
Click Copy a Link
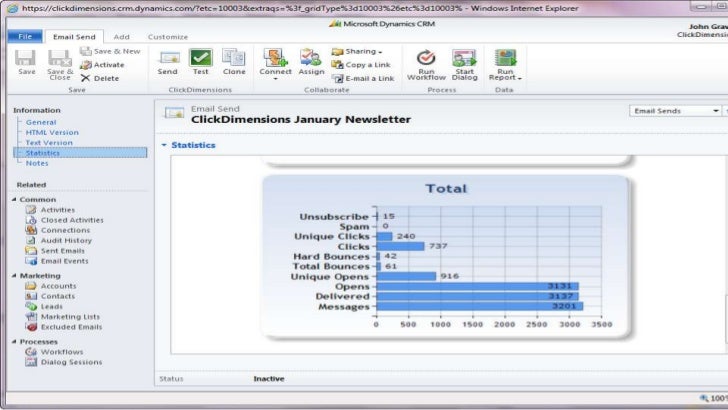tap(361, 65)
